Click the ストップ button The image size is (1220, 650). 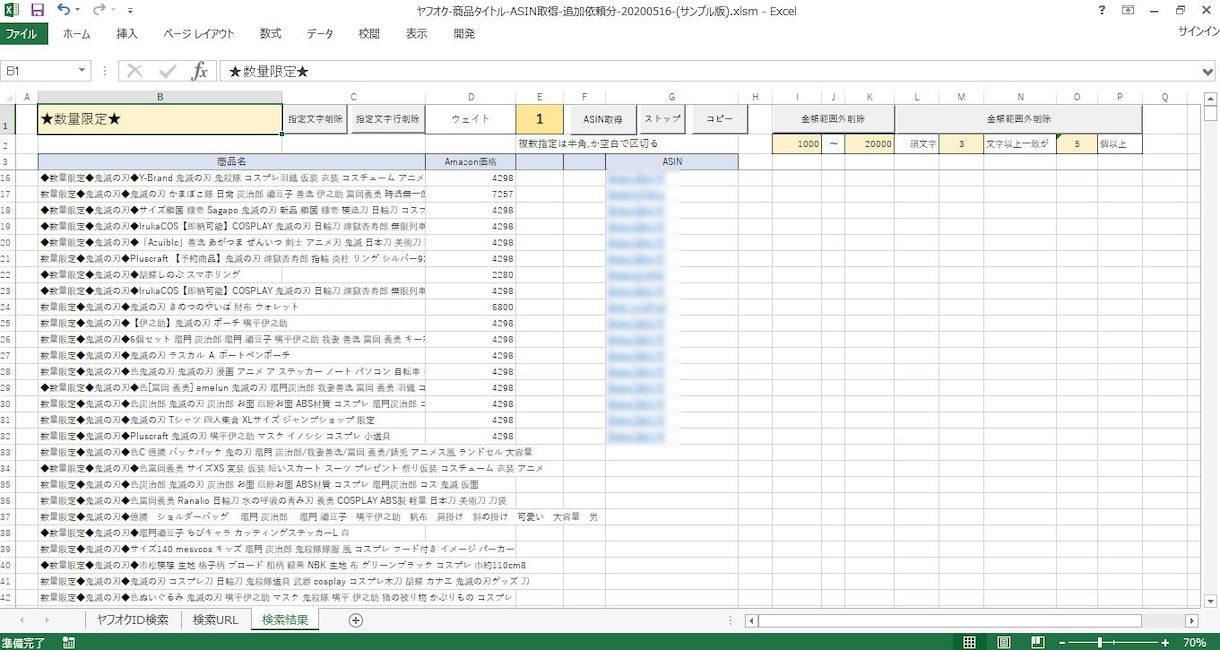(x=663, y=119)
